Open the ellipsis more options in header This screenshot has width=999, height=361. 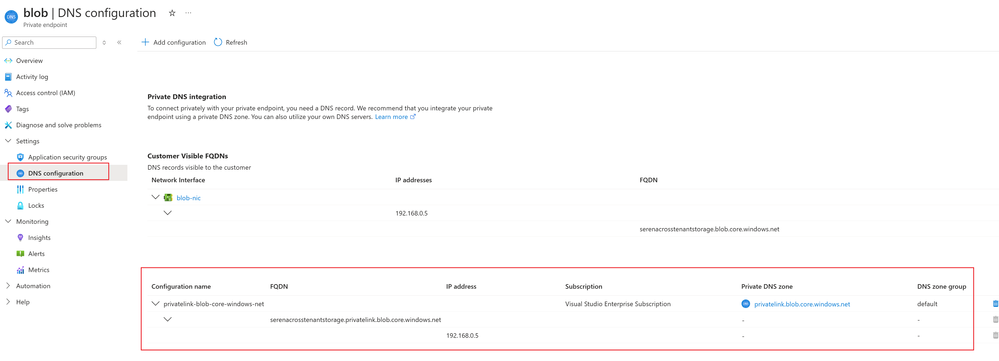point(188,13)
